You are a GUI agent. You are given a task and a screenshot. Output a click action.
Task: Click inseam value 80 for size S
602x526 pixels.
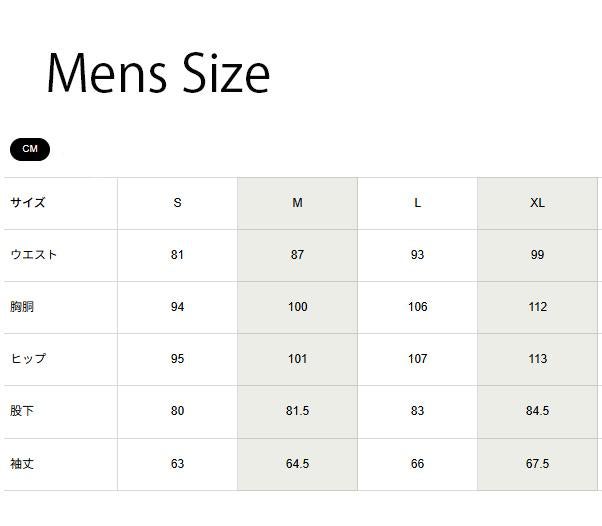(x=177, y=411)
